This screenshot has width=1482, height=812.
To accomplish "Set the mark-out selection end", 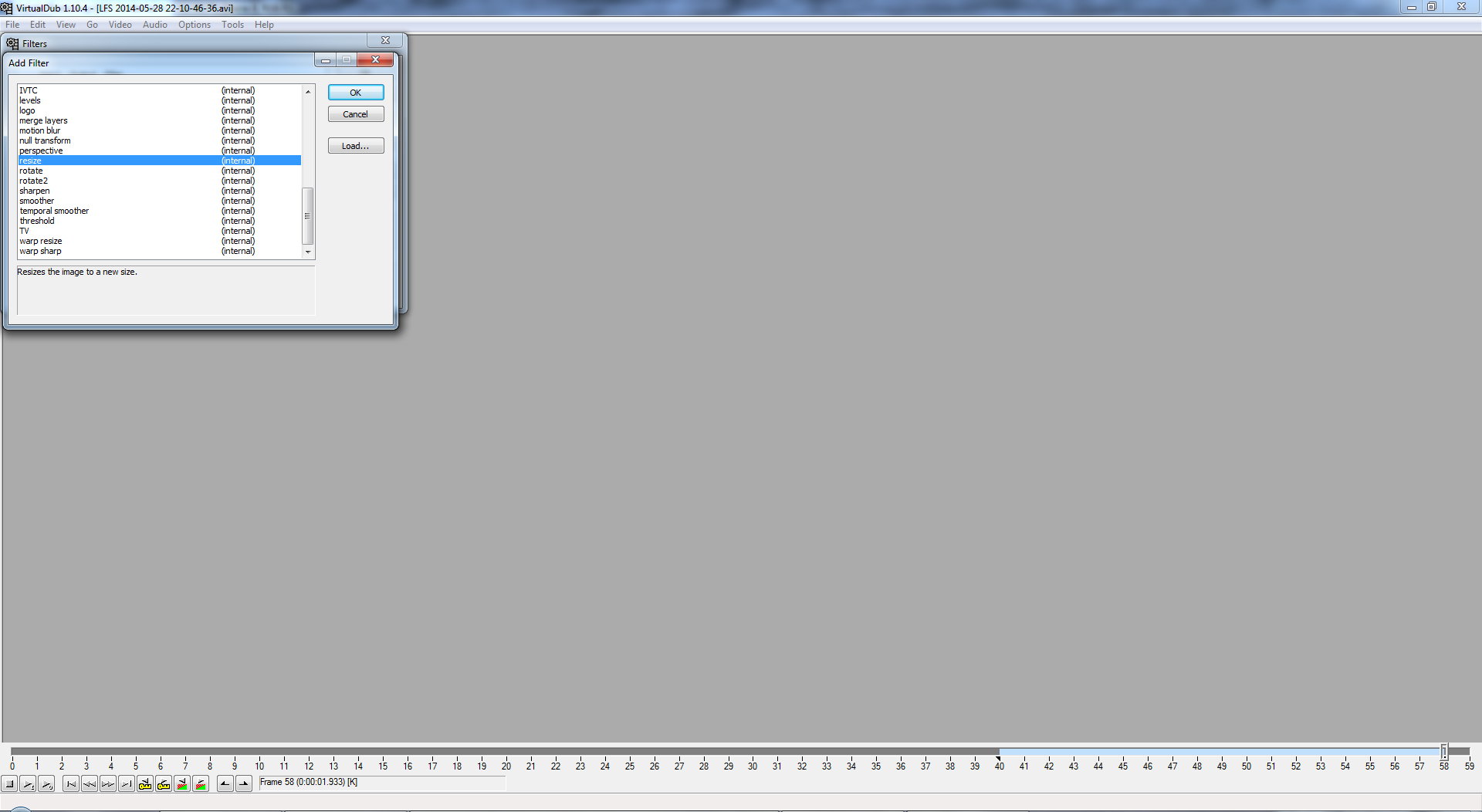I will (x=244, y=784).
